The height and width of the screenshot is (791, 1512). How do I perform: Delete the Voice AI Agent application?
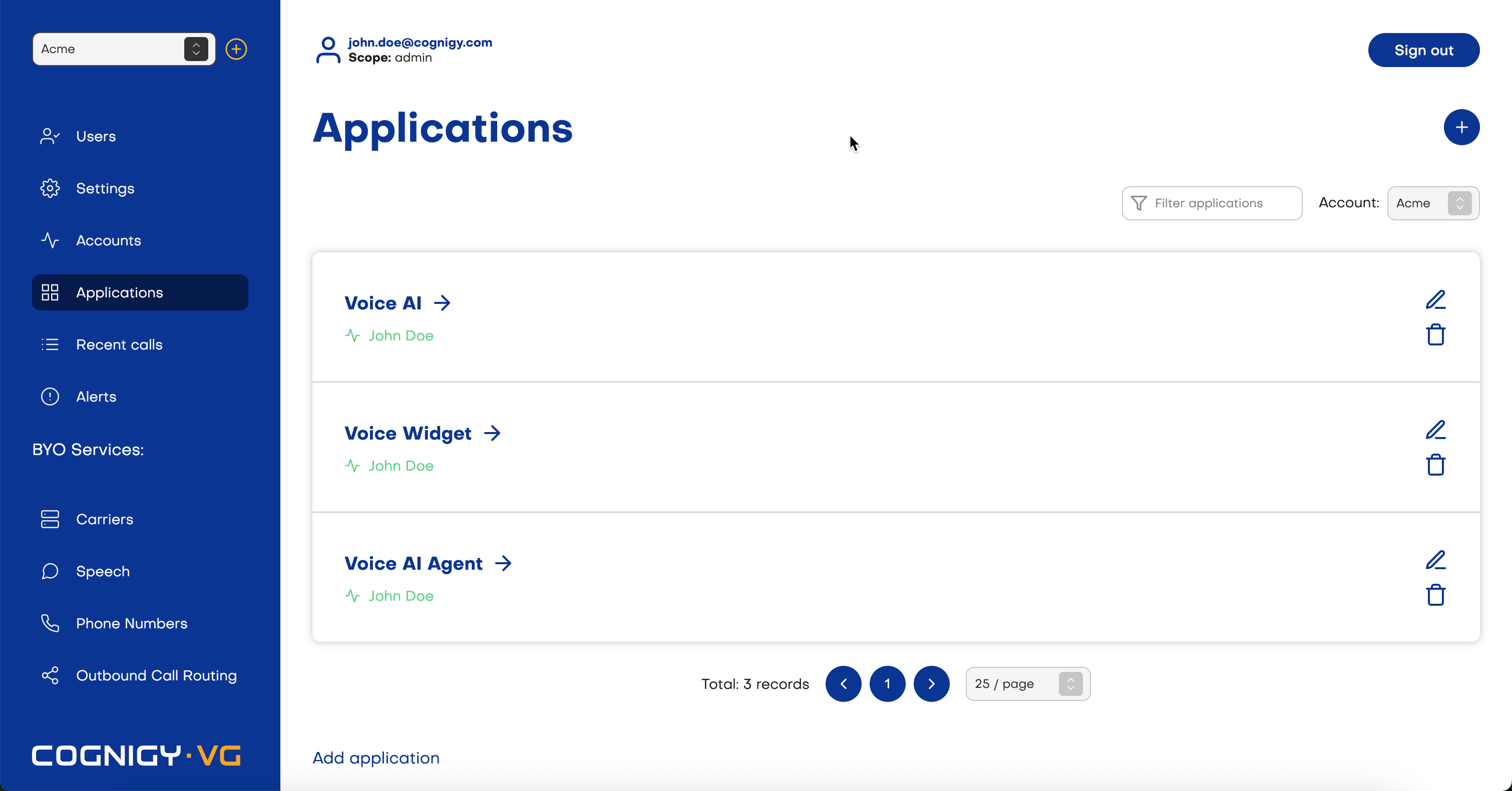1435,595
